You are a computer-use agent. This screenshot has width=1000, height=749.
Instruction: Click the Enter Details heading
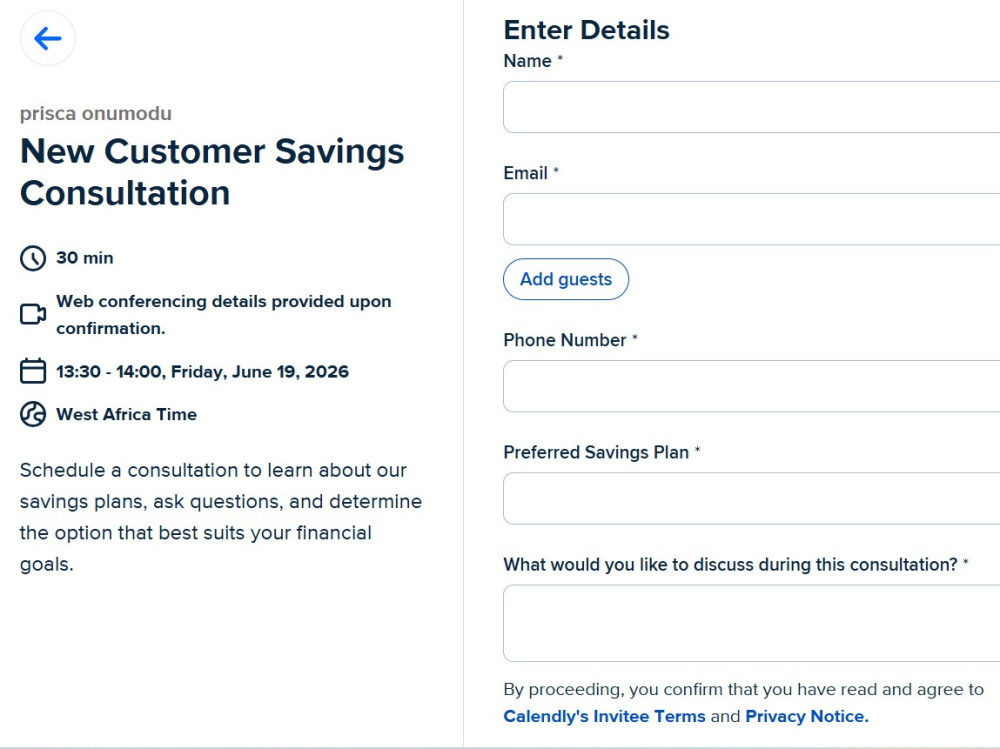[586, 30]
